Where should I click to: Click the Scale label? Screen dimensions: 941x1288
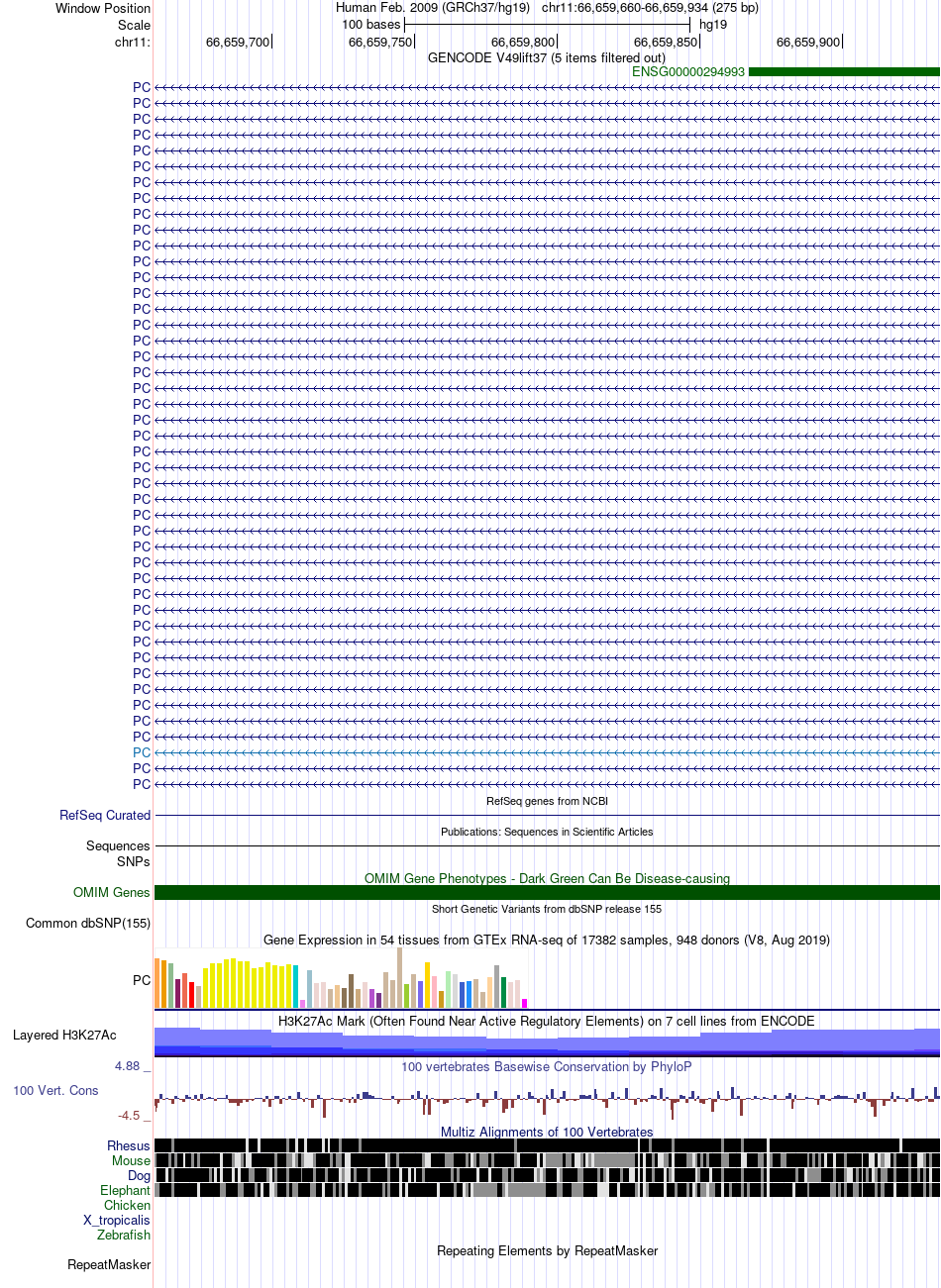point(134,25)
